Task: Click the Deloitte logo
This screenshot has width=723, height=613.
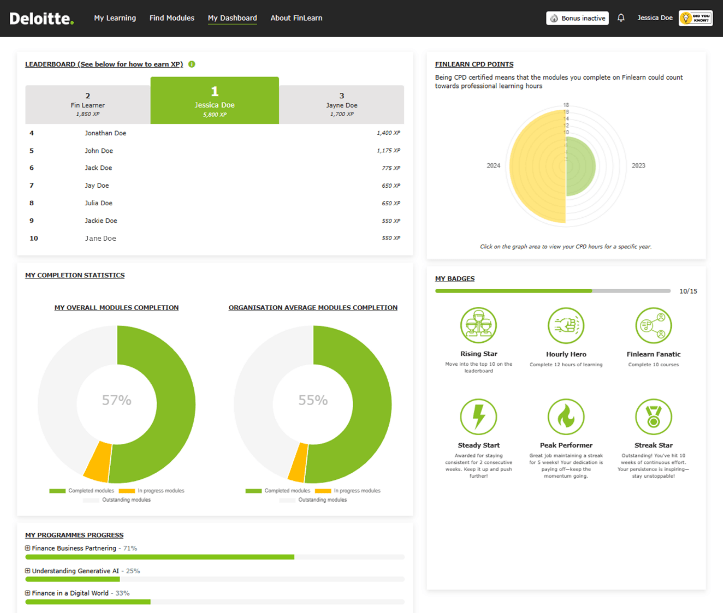Action: [x=41, y=18]
